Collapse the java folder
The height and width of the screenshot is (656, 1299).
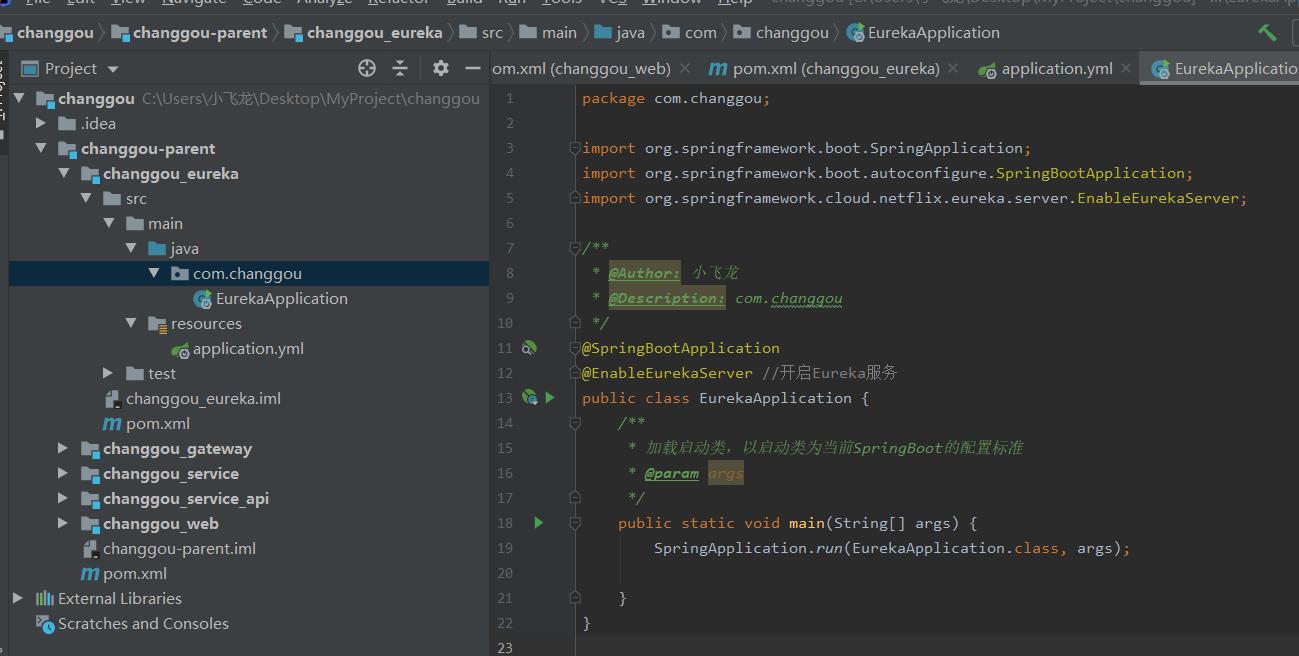click(x=131, y=248)
